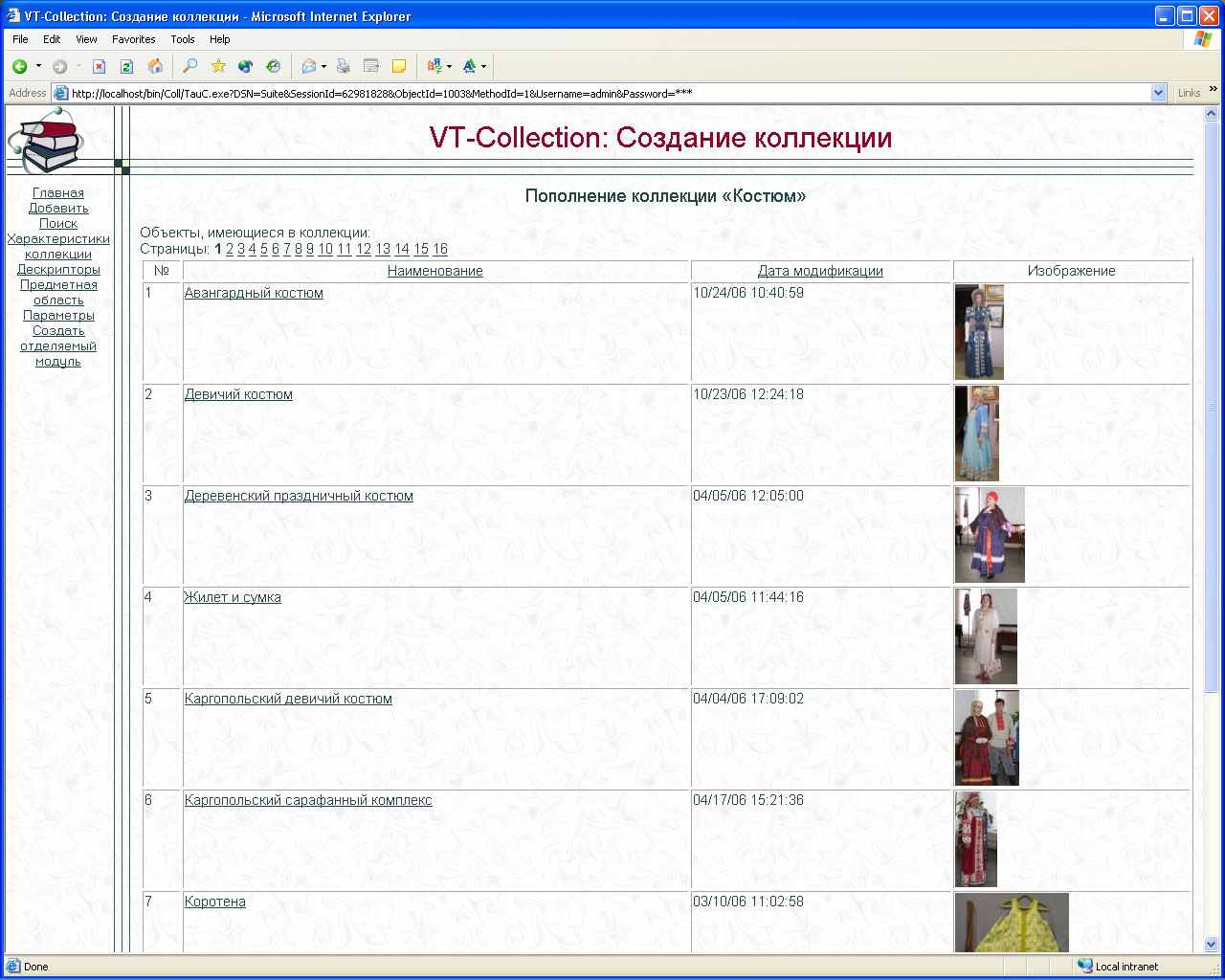This screenshot has height=980, width=1225.
Task: Click the vertical scrollbar up arrow
Action: pyautogui.click(x=1211, y=114)
